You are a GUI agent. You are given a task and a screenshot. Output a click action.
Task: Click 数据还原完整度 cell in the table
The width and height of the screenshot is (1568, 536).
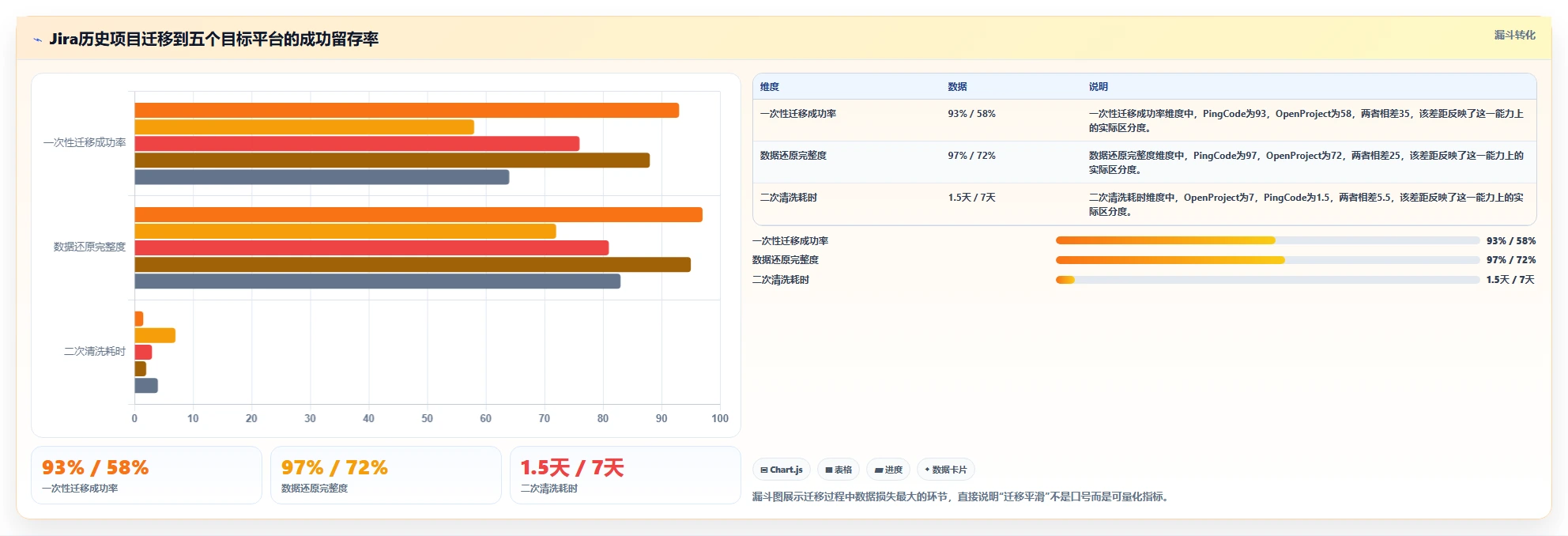click(793, 156)
